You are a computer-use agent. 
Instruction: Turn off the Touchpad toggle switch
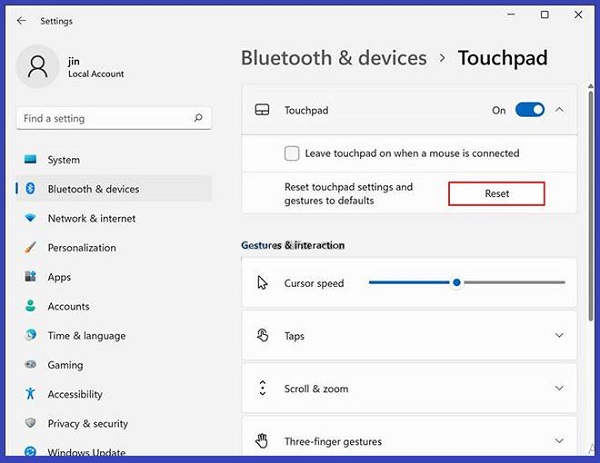point(529,110)
